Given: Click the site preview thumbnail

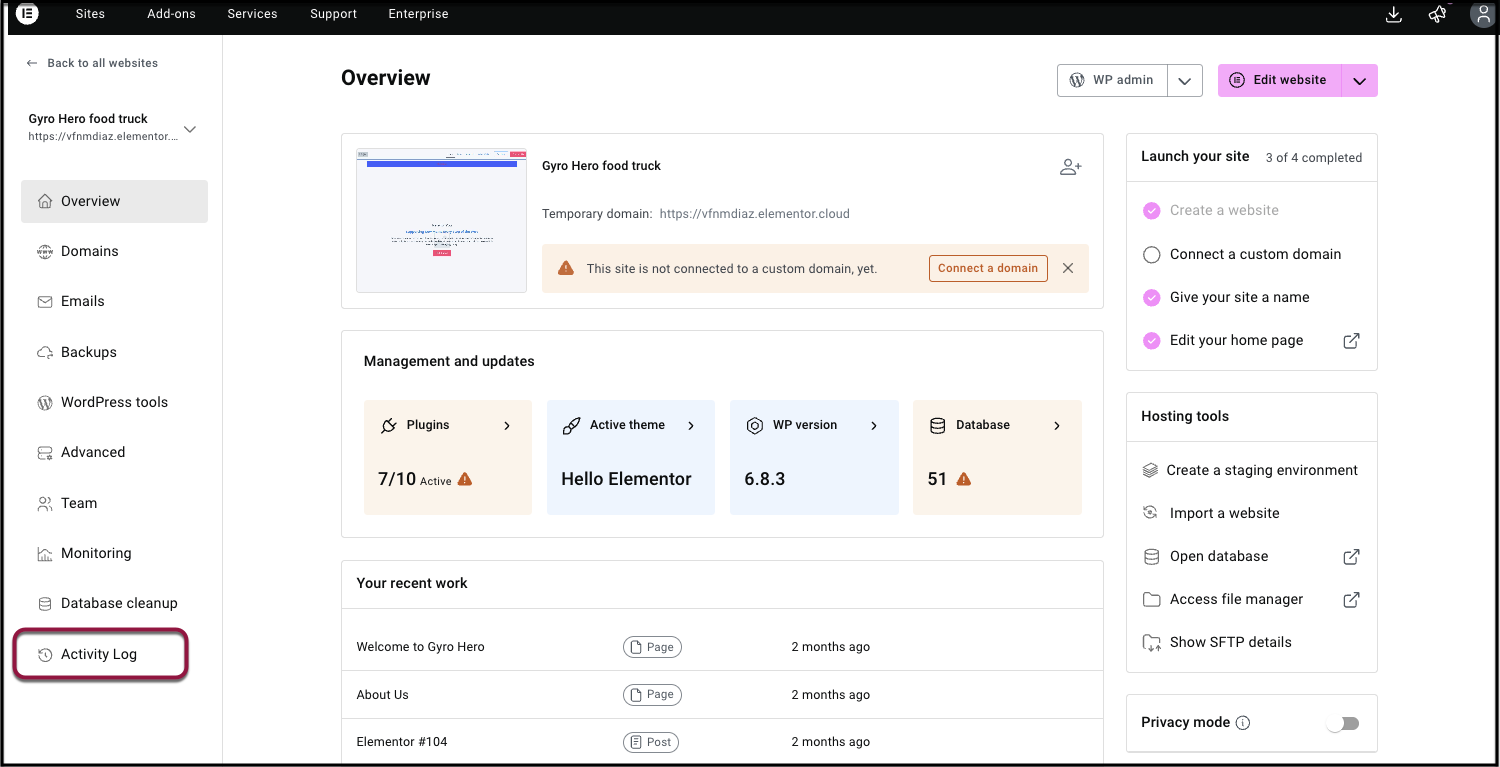Looking at the screenshot, I should (x=441, y=221).
